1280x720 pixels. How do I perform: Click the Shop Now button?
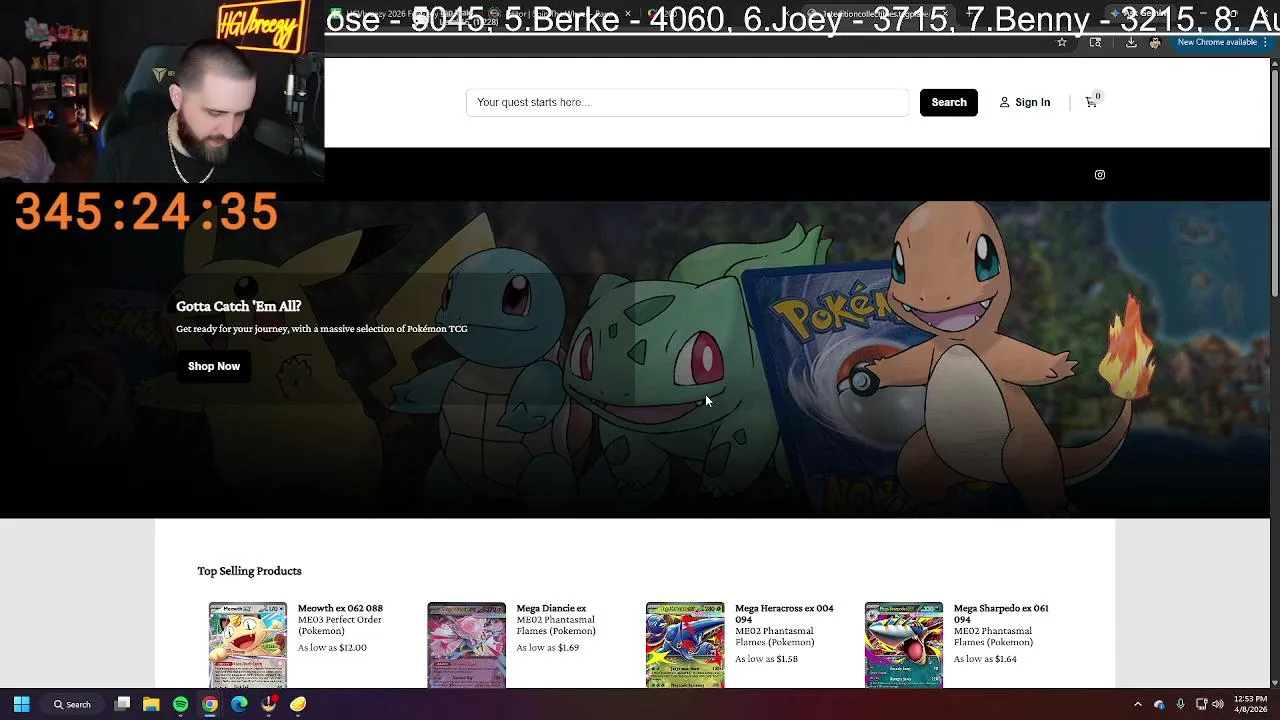(214, 366)
